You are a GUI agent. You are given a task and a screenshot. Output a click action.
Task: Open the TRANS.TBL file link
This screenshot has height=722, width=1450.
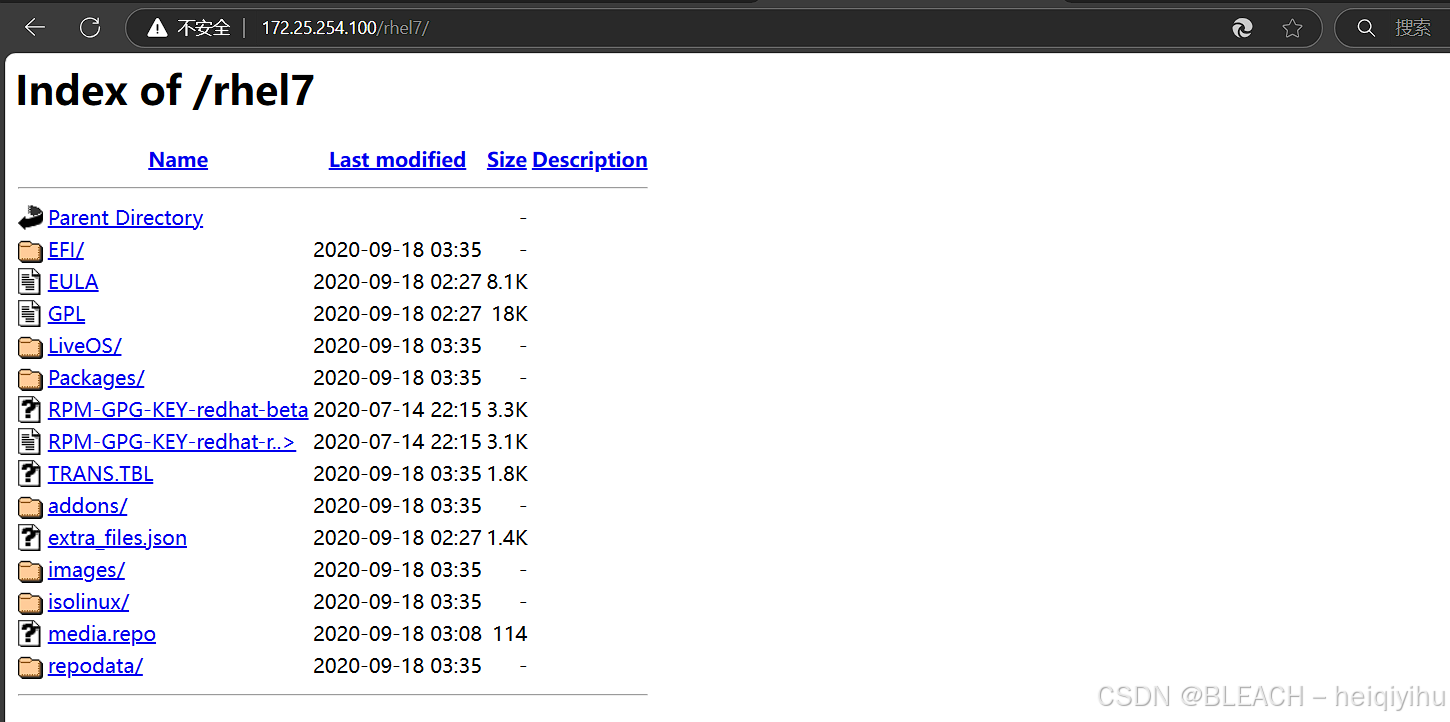click(x=100, y=474)
